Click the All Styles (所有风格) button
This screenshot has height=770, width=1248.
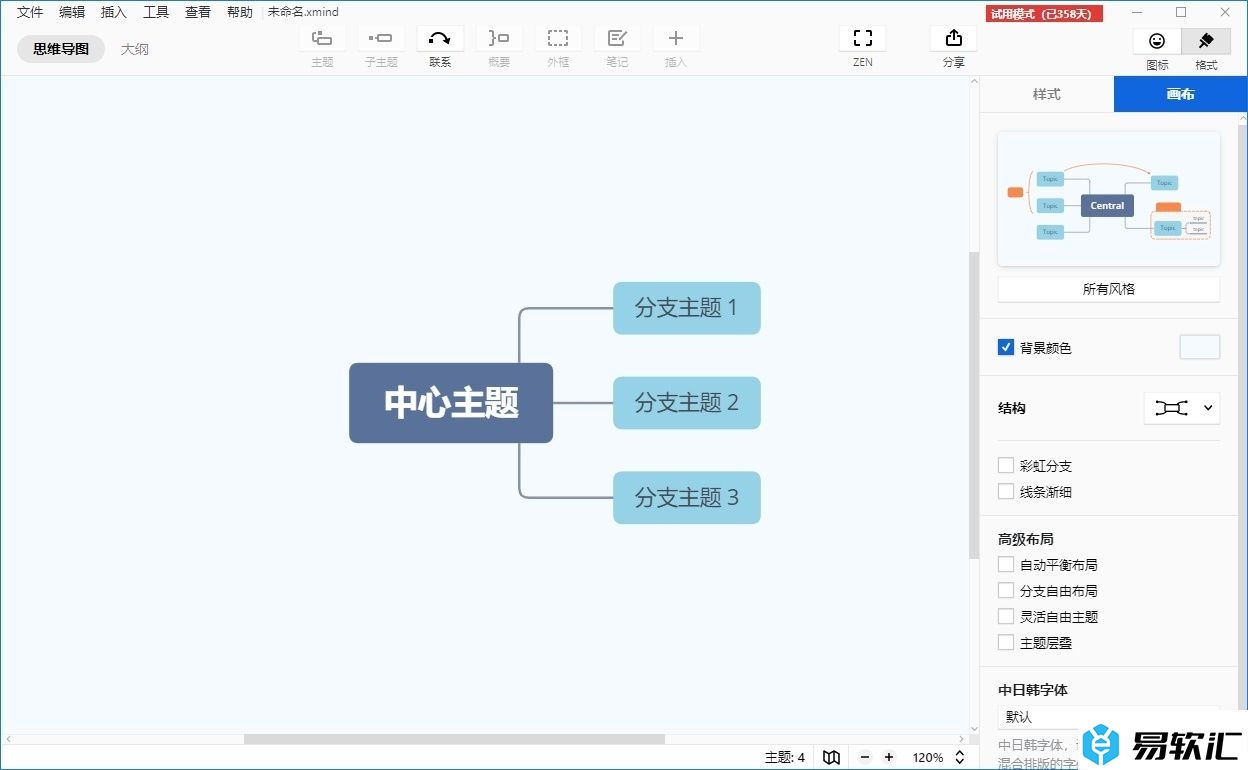[x=1109, y=289]
